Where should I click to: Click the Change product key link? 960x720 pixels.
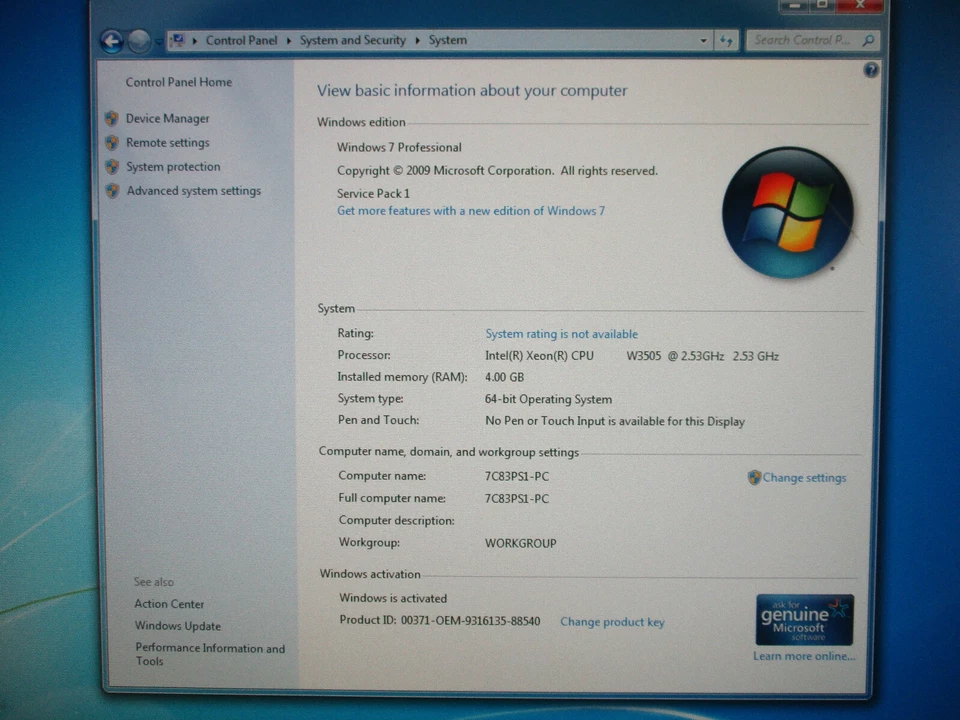[612, 621]
